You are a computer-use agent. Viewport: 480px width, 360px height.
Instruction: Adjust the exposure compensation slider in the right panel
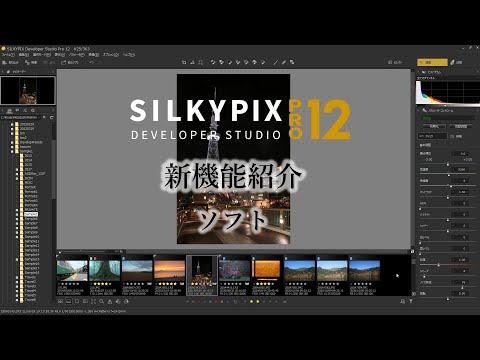coord(448,164)
